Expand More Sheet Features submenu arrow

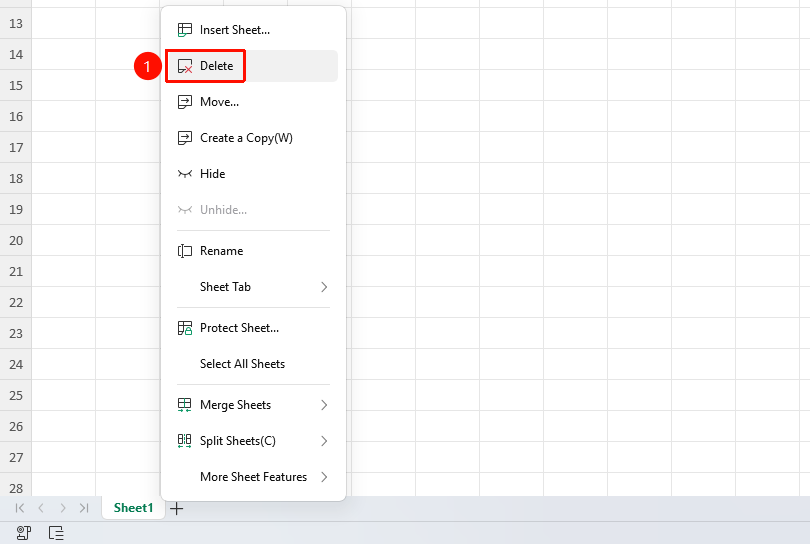click(324, 477)
